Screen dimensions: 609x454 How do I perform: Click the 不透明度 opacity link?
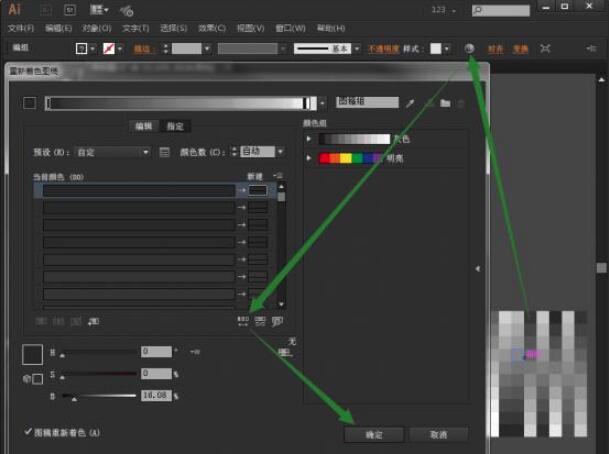(383, 49)
